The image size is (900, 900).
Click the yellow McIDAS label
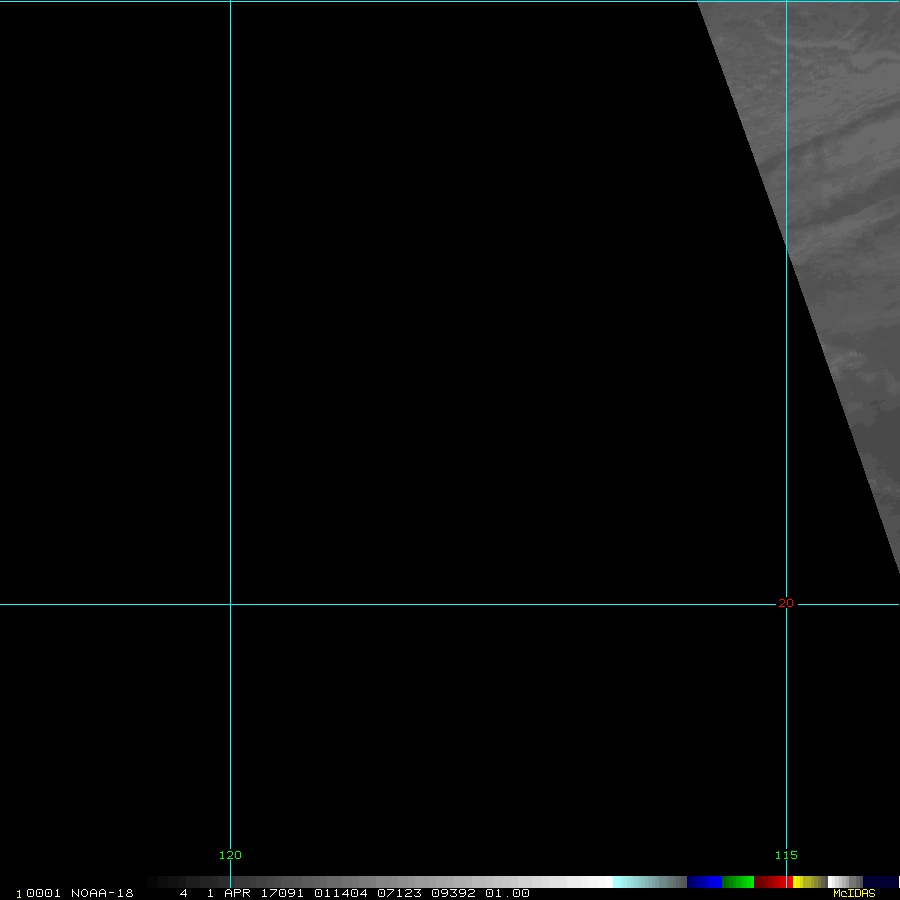click(x=853, y=893)
